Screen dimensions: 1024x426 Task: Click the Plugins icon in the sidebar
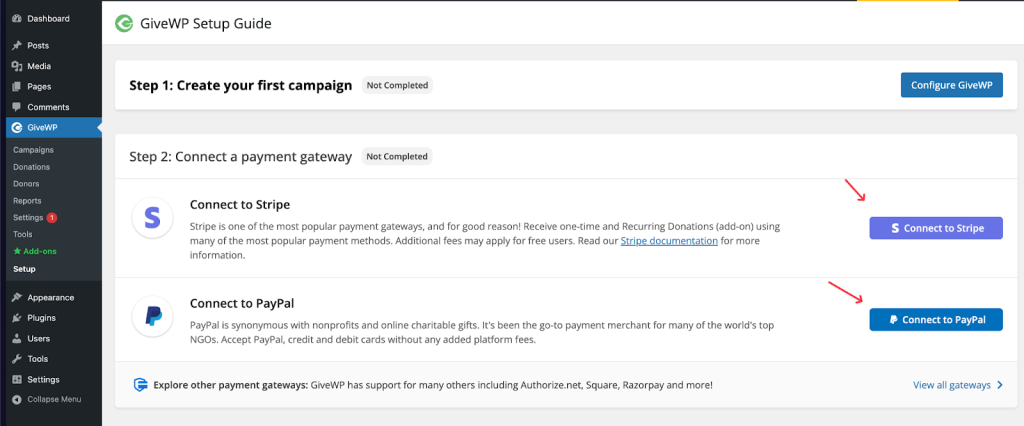[16, 318]
